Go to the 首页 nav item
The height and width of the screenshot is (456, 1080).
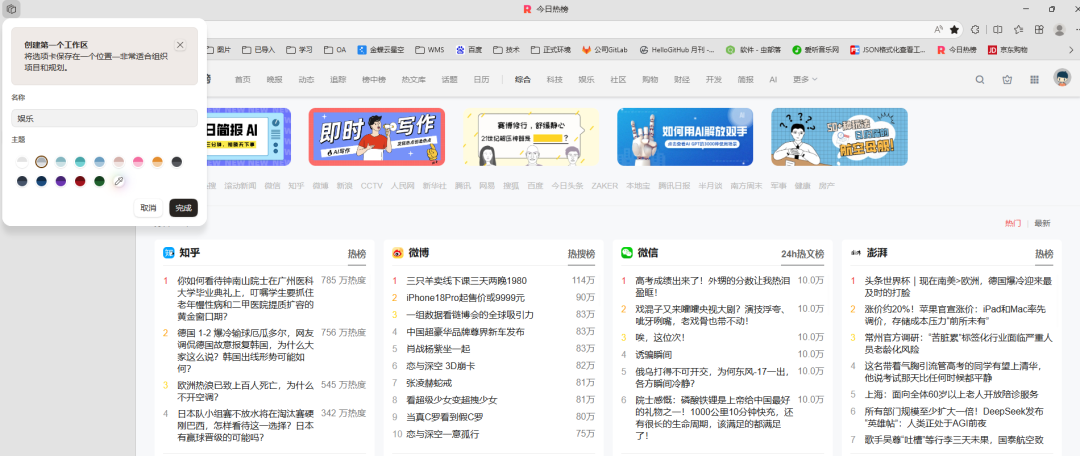pos(242,80)
